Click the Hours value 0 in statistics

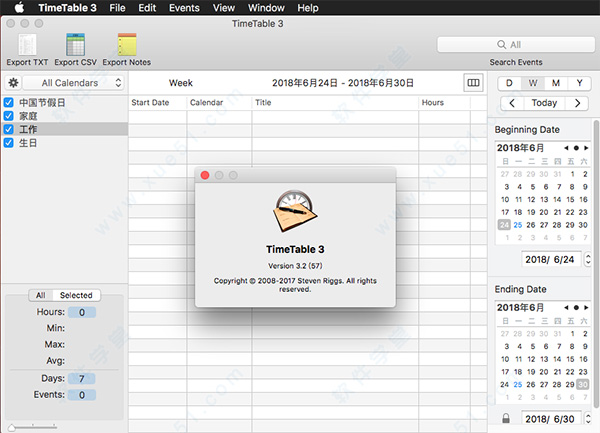pos(82,313)
